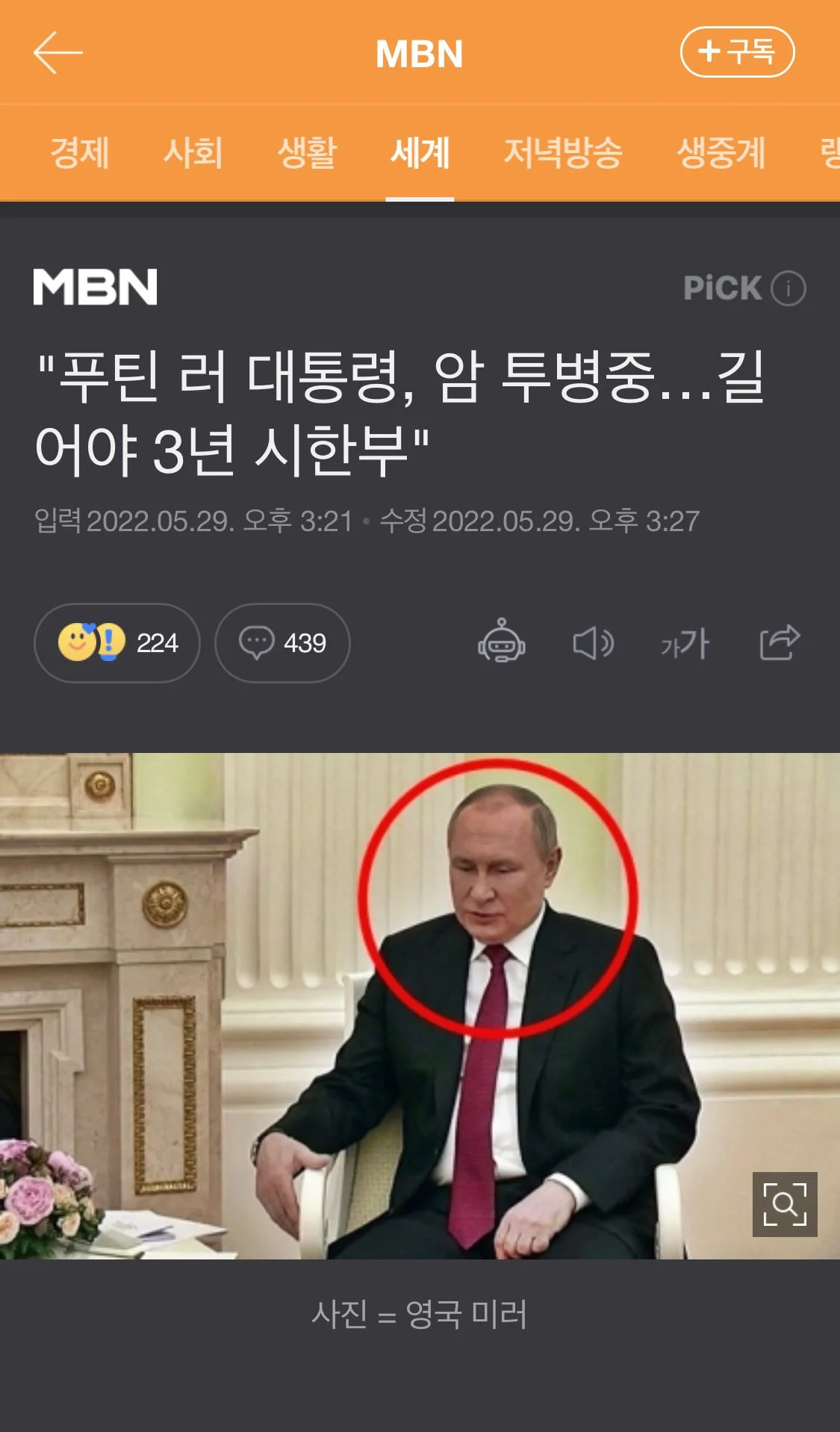Image resolution: width=840 pixels, height=1432 pixels.
Task: Tap the share article icon
Action: (x=780, y=642)
